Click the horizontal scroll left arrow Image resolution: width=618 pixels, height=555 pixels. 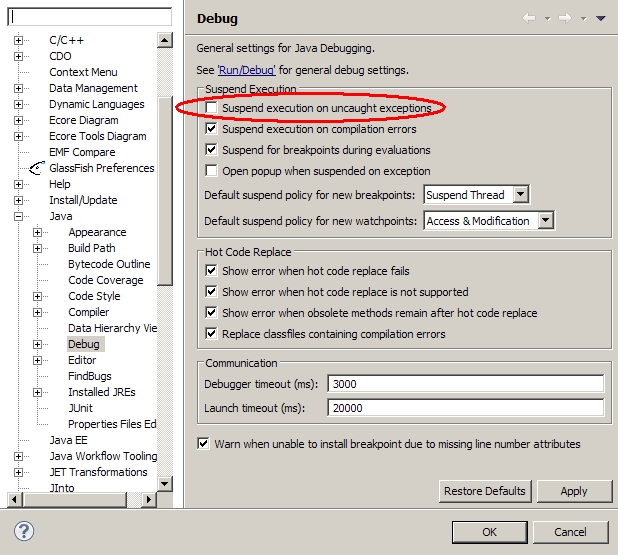pos(15,500)
